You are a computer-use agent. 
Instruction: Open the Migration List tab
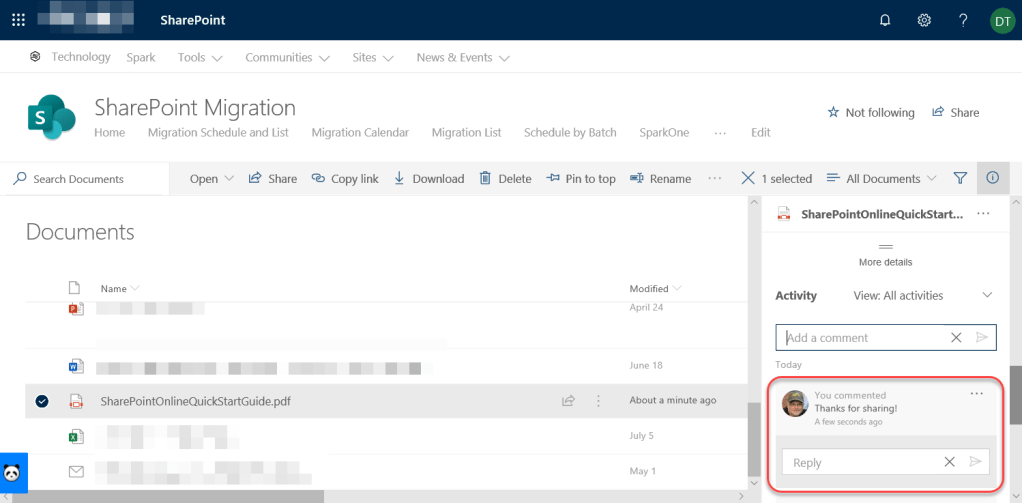[x=467, y=132]
